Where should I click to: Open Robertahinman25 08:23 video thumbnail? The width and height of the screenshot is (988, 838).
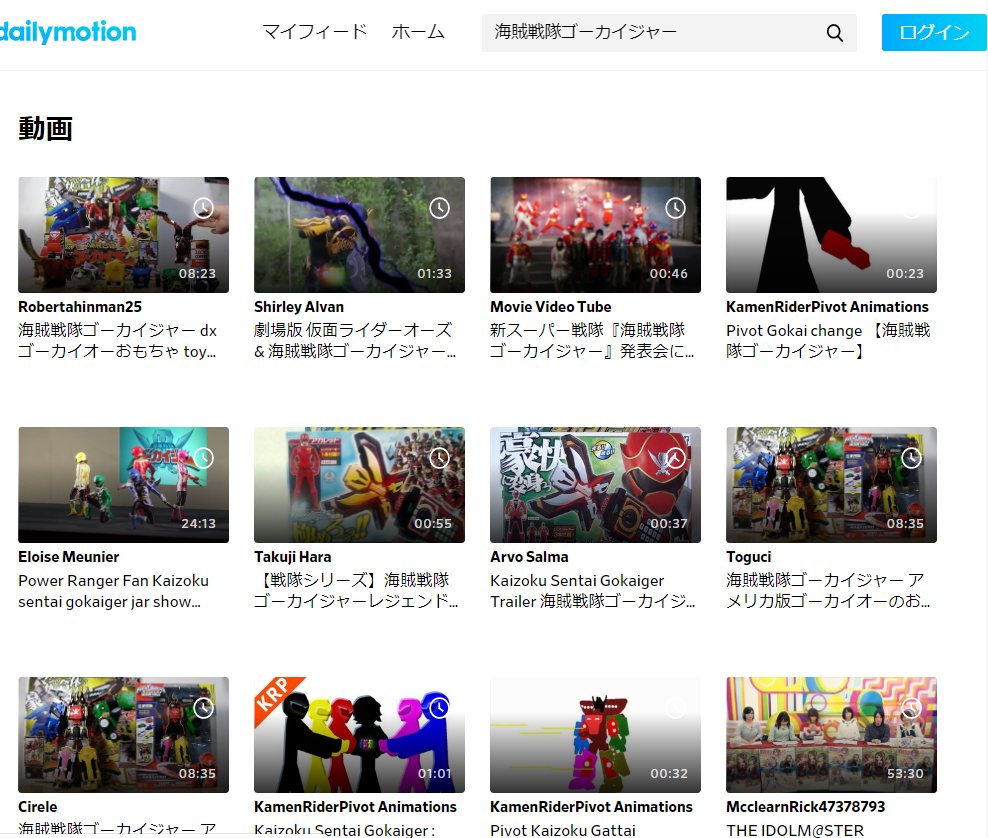pos(124,234)
